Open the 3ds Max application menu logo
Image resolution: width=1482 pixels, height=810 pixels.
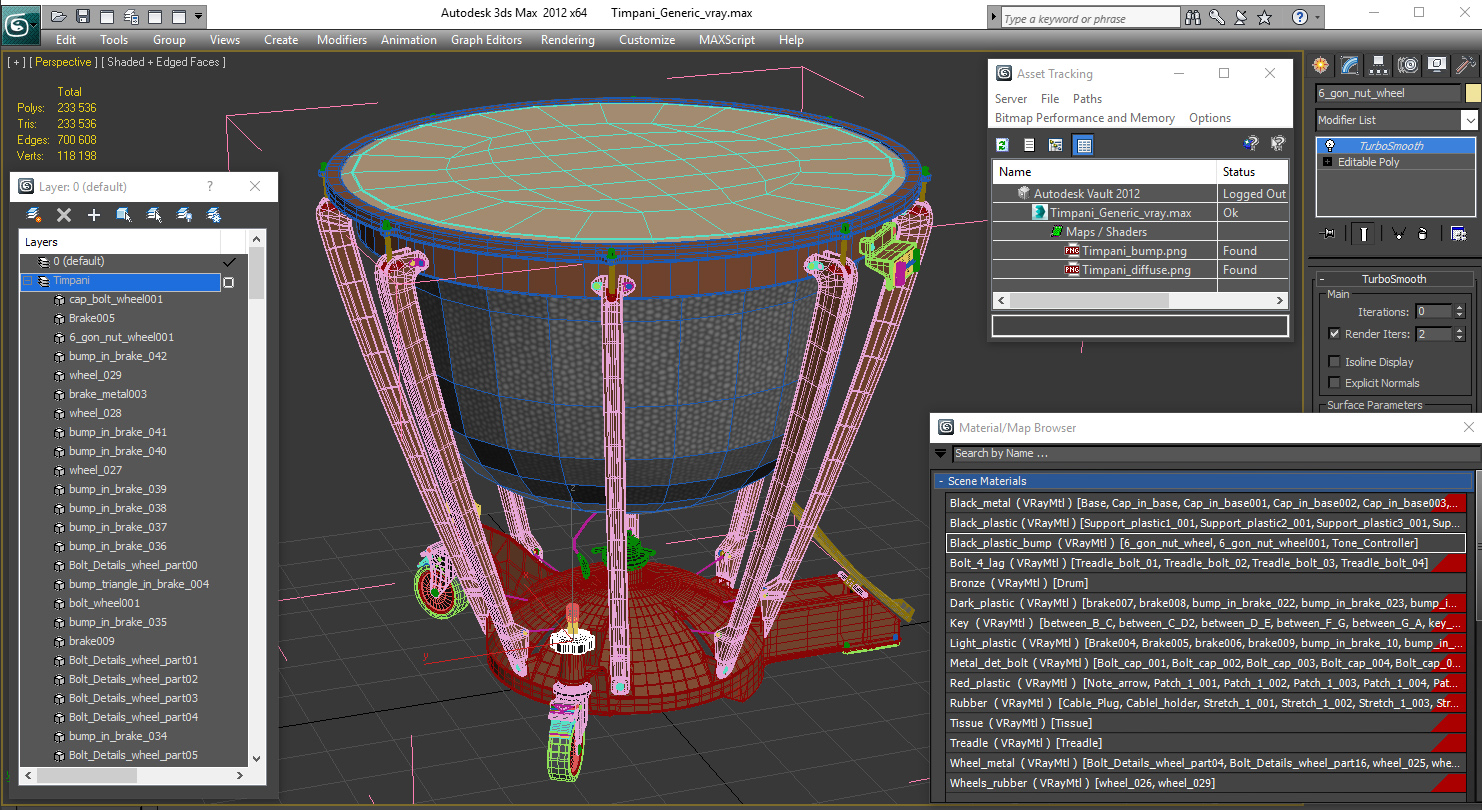21,24
